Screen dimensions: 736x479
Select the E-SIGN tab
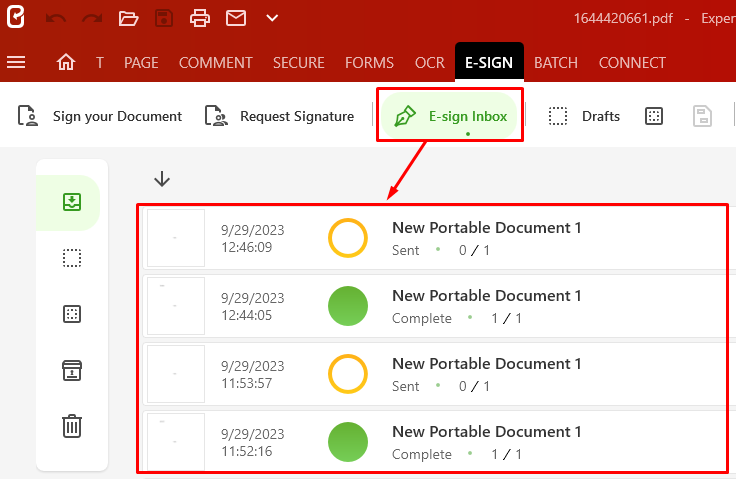489,62
